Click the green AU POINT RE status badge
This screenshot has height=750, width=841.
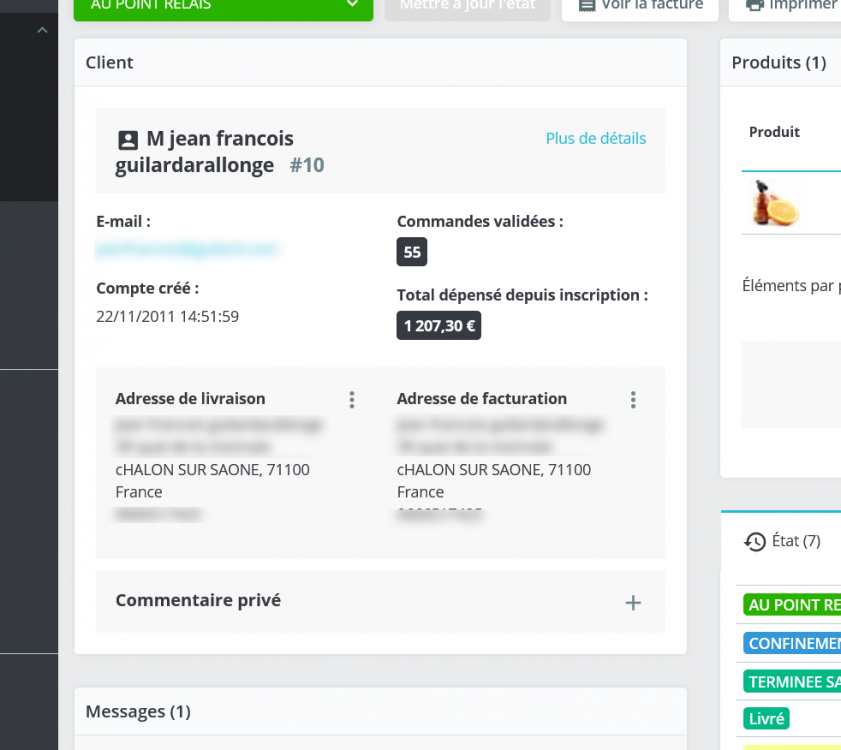tap(792, 605)
